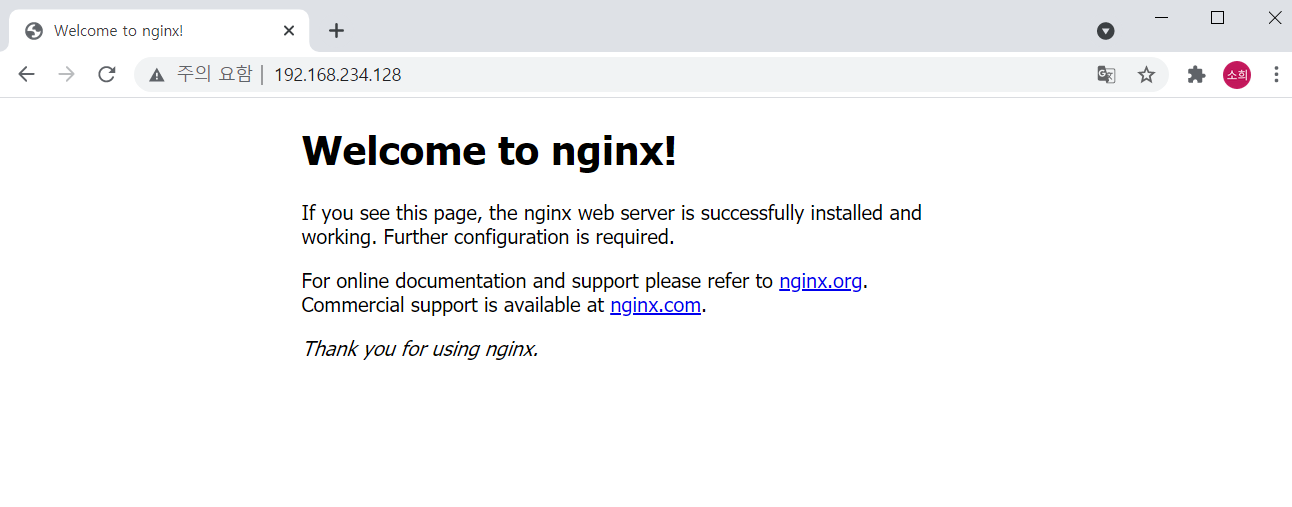Click the globe favicon on the tab
Screen dimensions: 1292x507
click(34, 30)
